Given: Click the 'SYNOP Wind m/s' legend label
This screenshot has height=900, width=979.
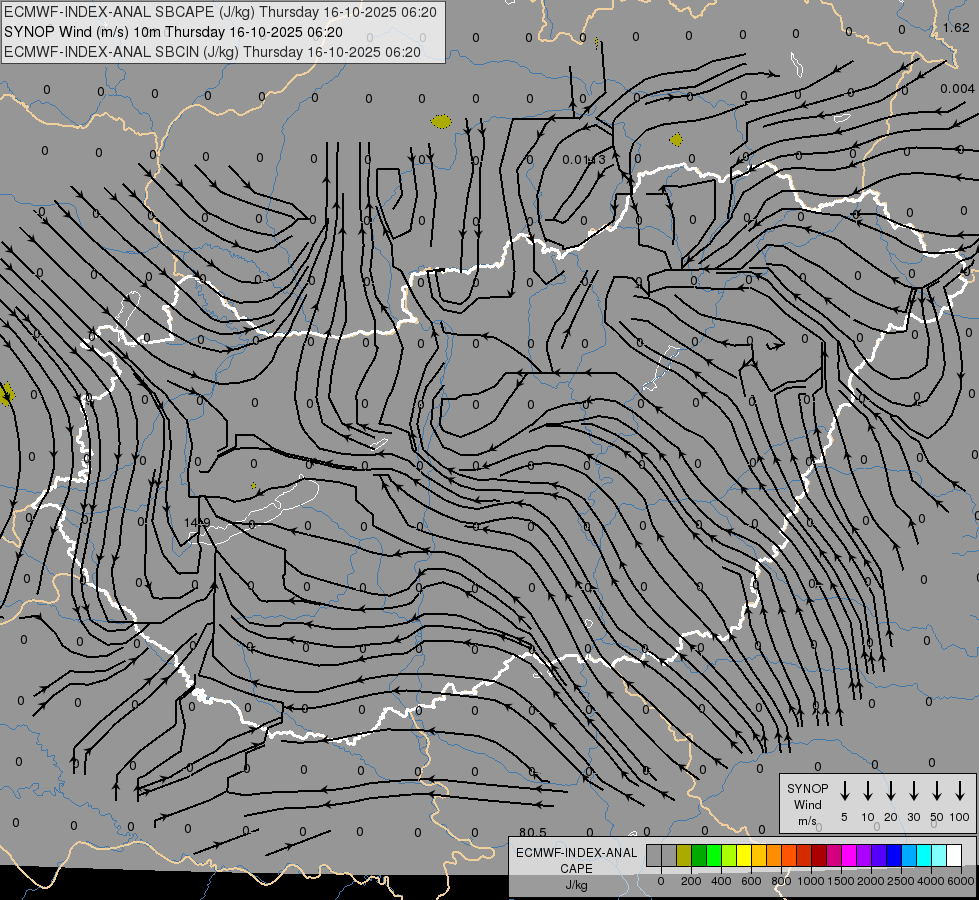Looking at the screenshot, I should (x=807, y=804).
